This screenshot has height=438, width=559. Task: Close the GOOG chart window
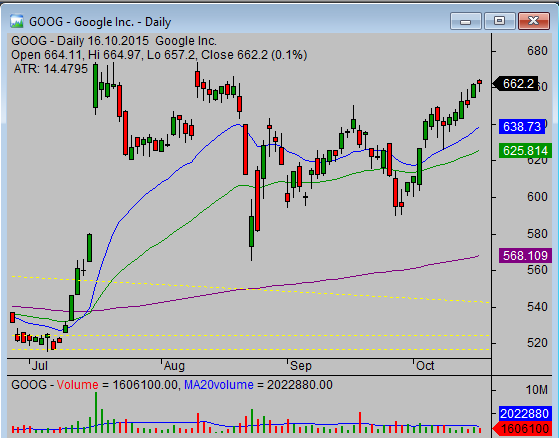tap(533, 21)
